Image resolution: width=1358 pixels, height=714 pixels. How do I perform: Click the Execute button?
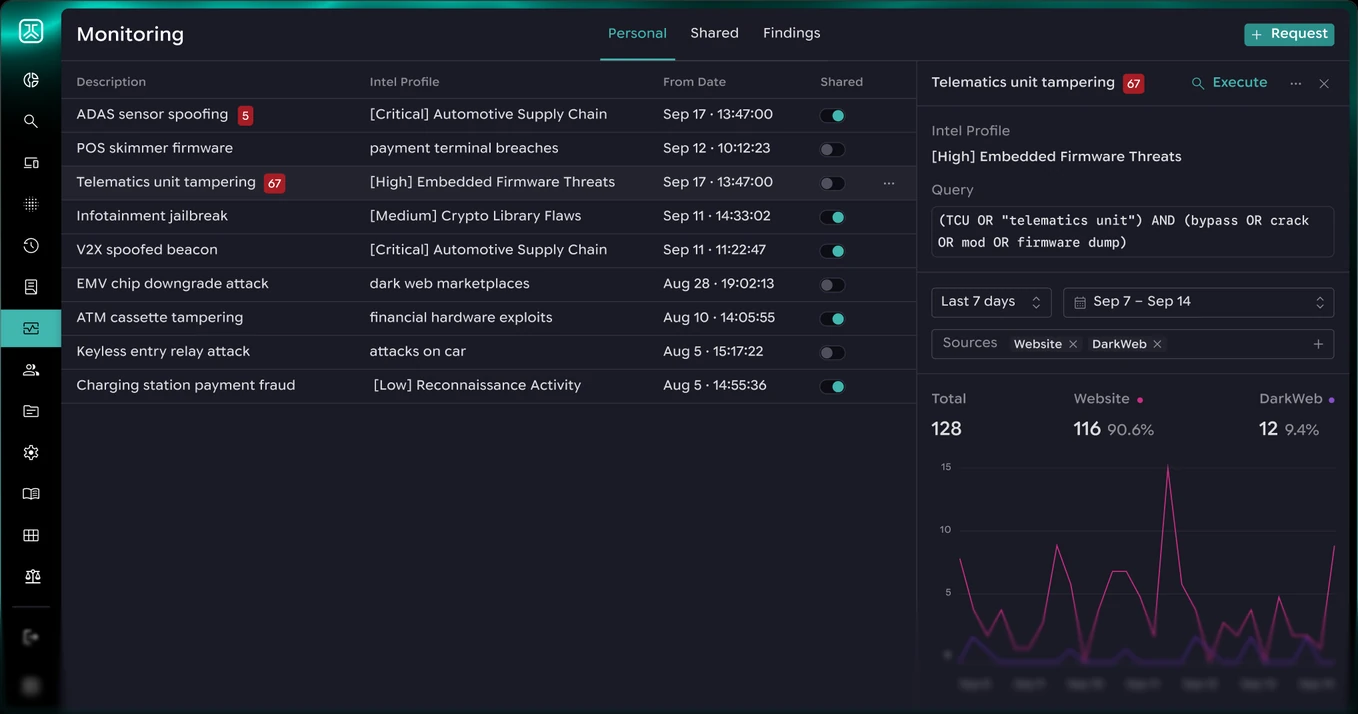pyautogui.click(x=1229, y=83)
